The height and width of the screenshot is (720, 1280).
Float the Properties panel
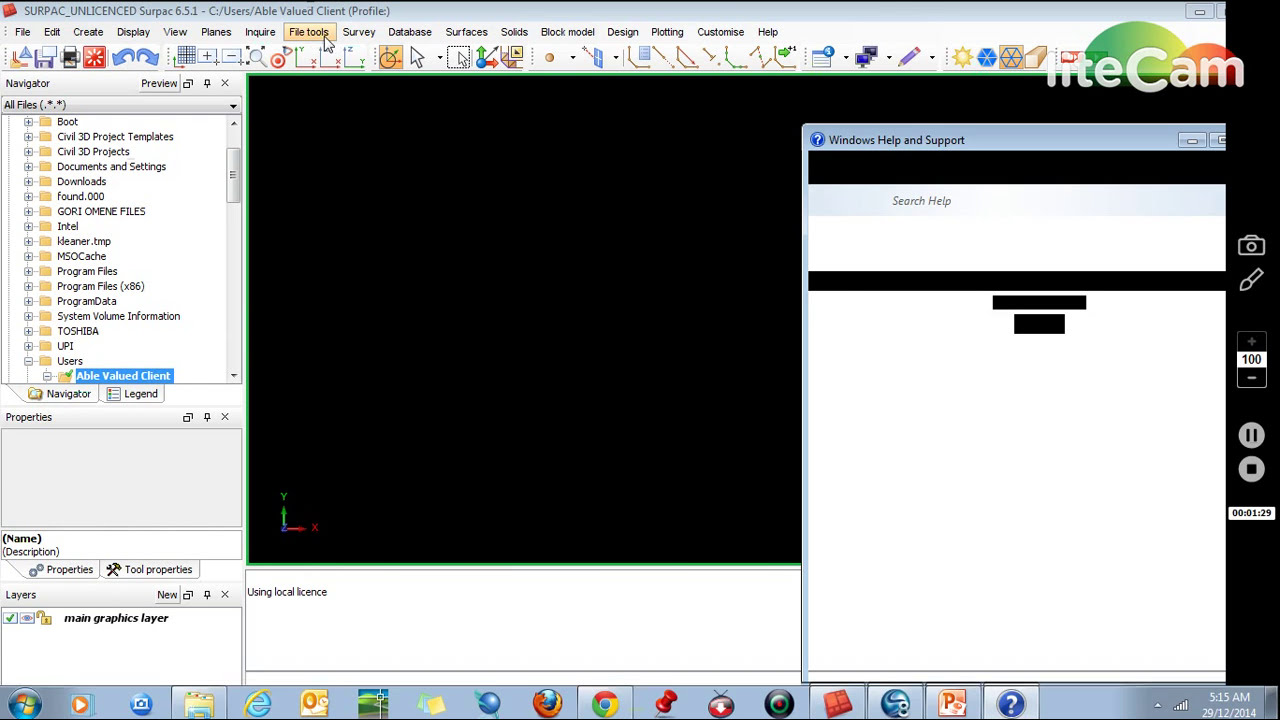coord(188,417)
